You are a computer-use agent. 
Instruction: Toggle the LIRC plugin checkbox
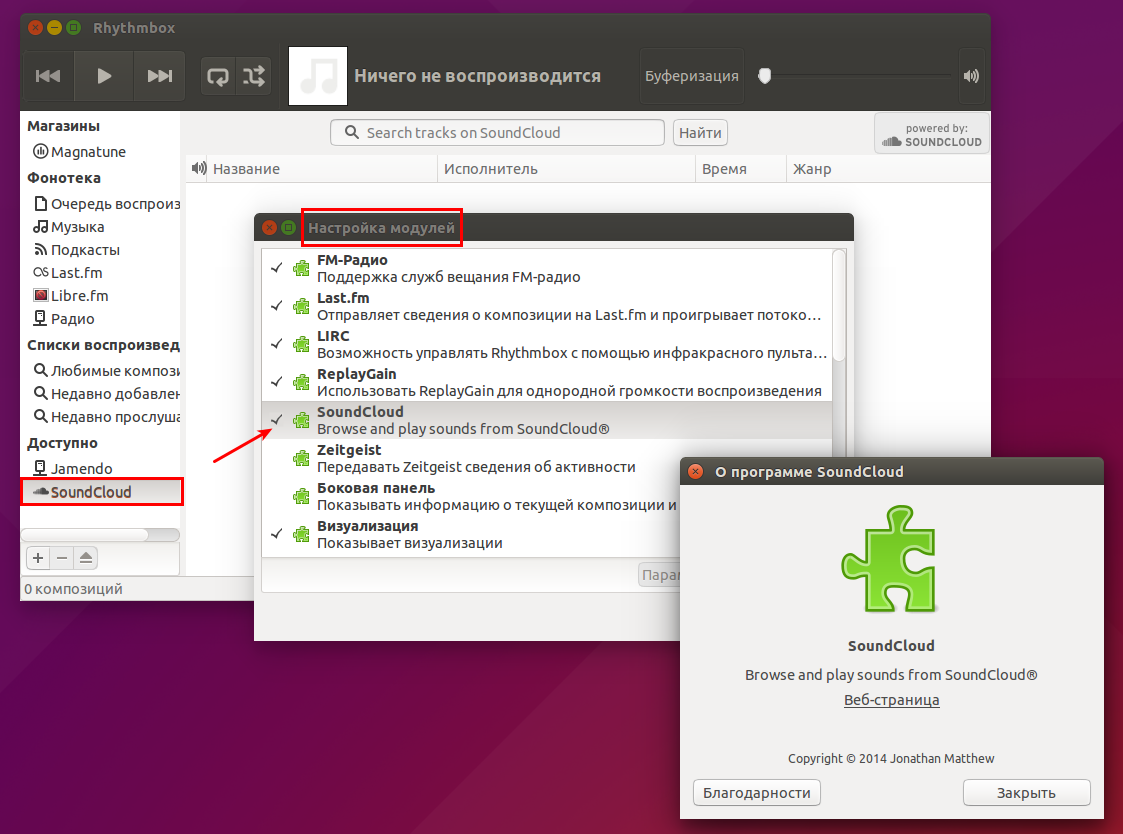tap(276, 344)
